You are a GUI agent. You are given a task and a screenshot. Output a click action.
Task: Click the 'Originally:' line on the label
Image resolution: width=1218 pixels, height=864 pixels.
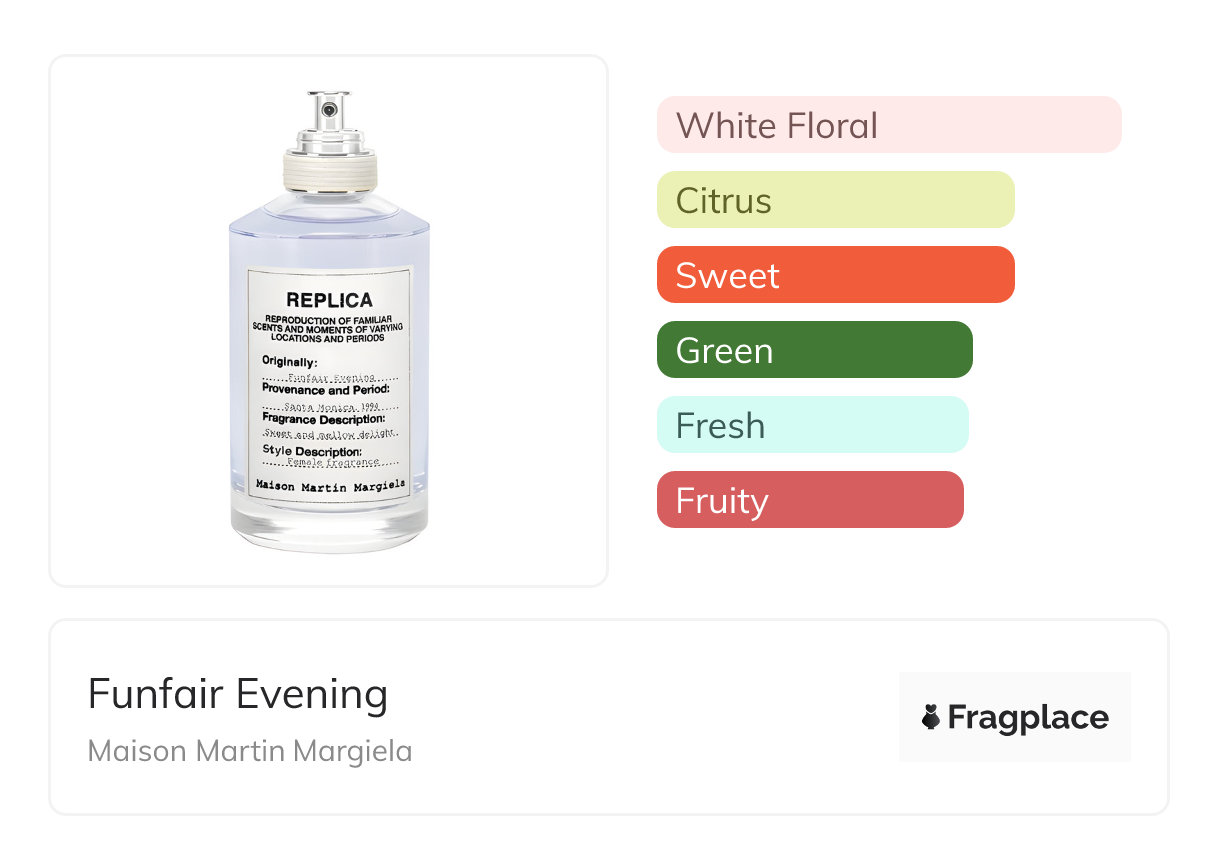tap(290, 361)
